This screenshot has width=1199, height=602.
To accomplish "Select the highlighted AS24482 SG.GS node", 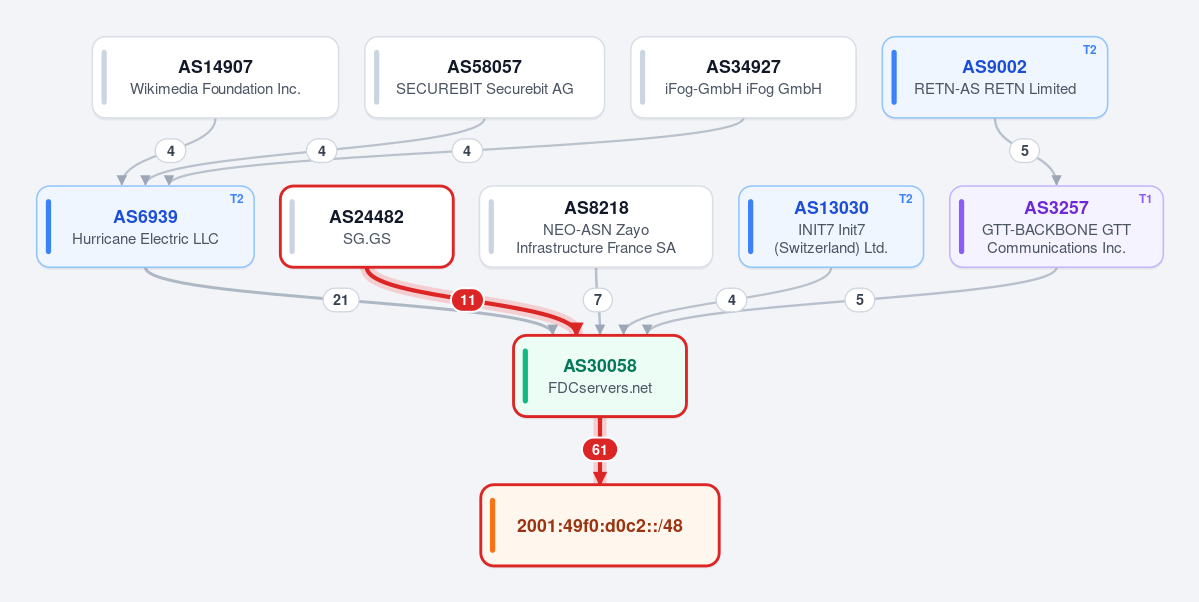I will pyautogui.click(x=367, y=226).
